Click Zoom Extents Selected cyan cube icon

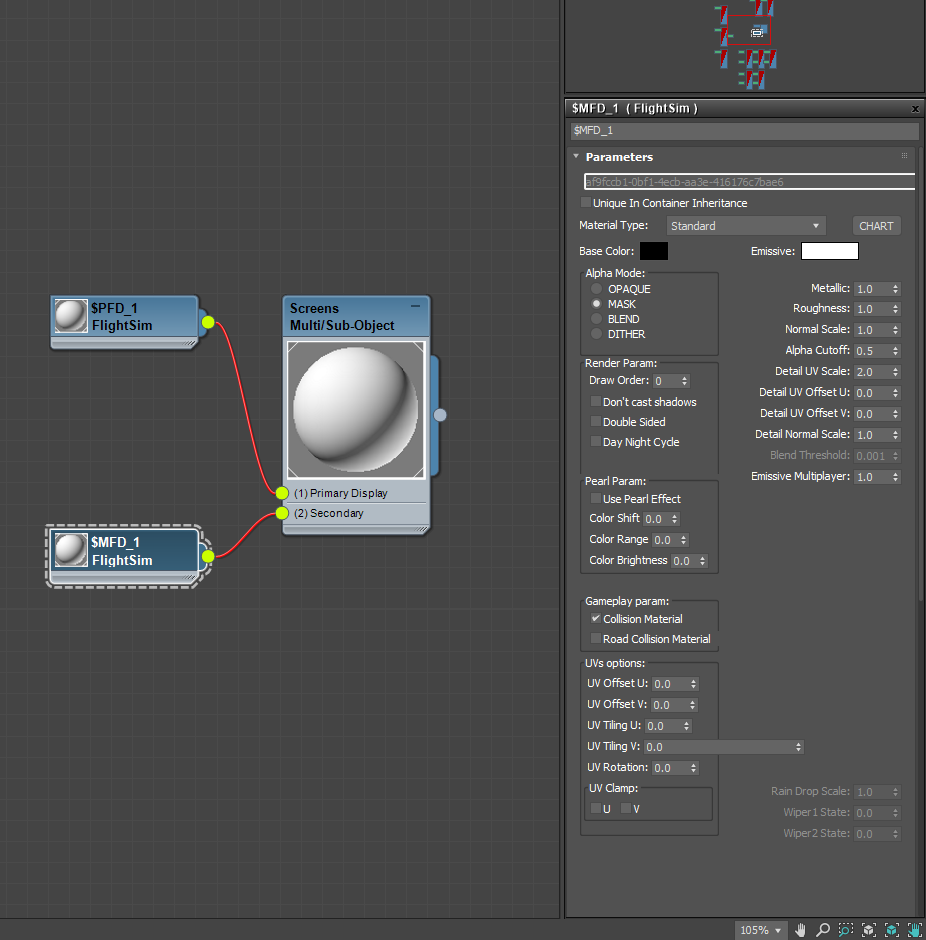[892, 930]
